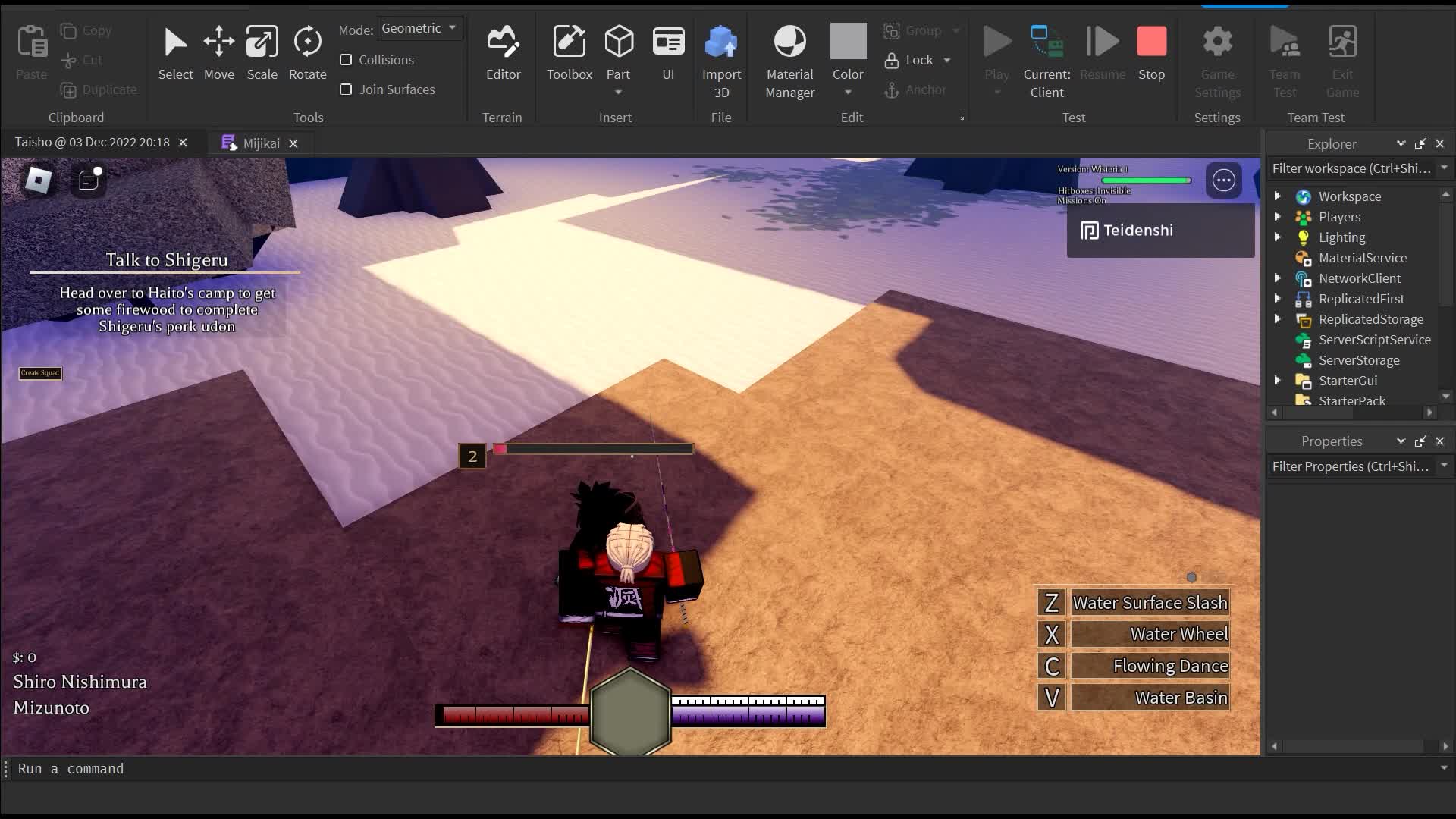The height and width of the screenshot is (819, 1456).
Task: Expand the StarterGui tree node
Action: tap(1277, 381)
